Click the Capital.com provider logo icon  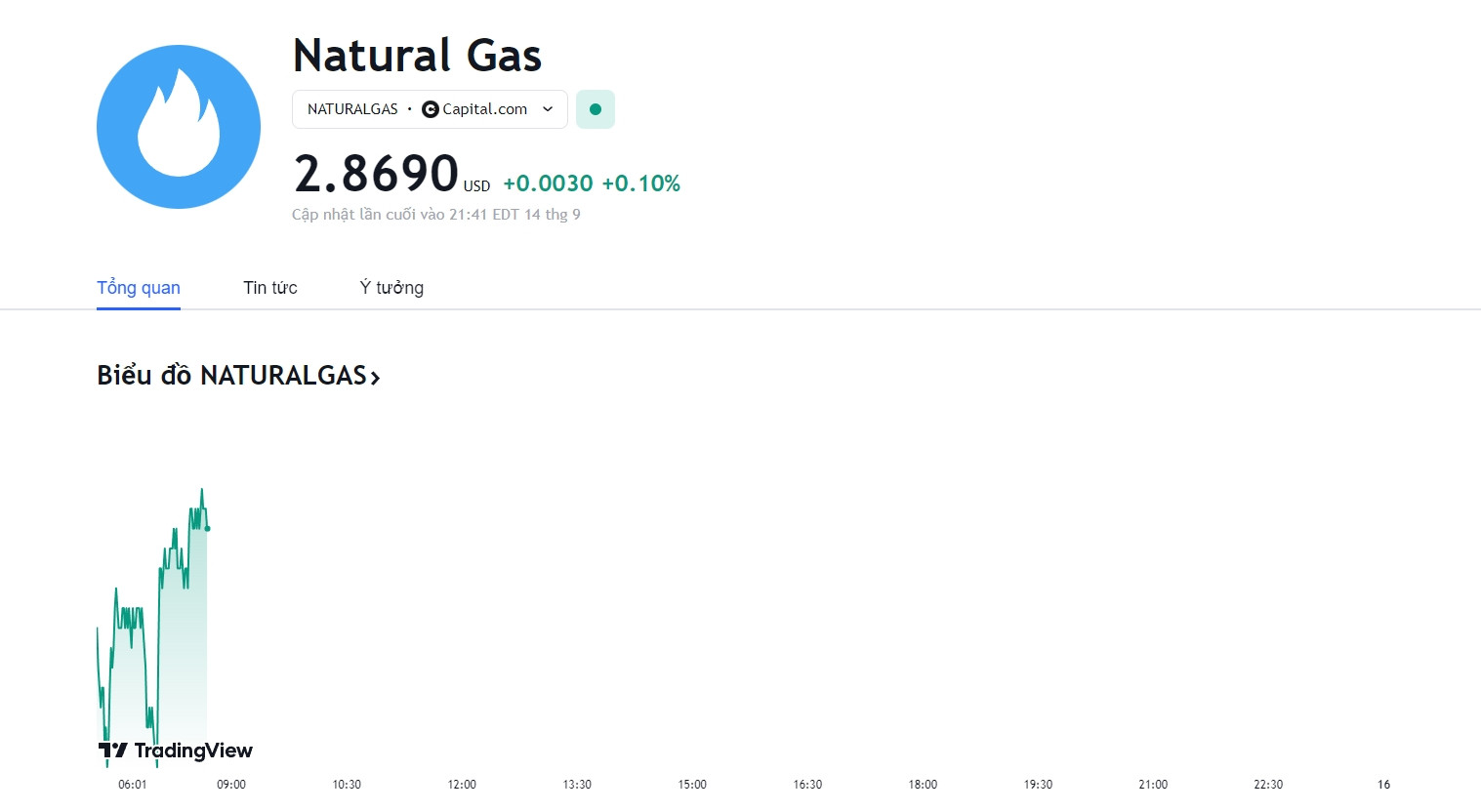pos(430,109)
